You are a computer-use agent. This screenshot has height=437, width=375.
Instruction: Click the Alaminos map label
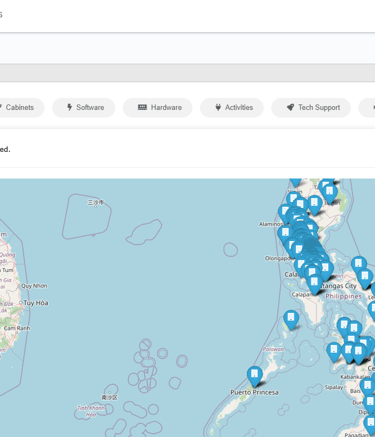click(x=270, y=224)
